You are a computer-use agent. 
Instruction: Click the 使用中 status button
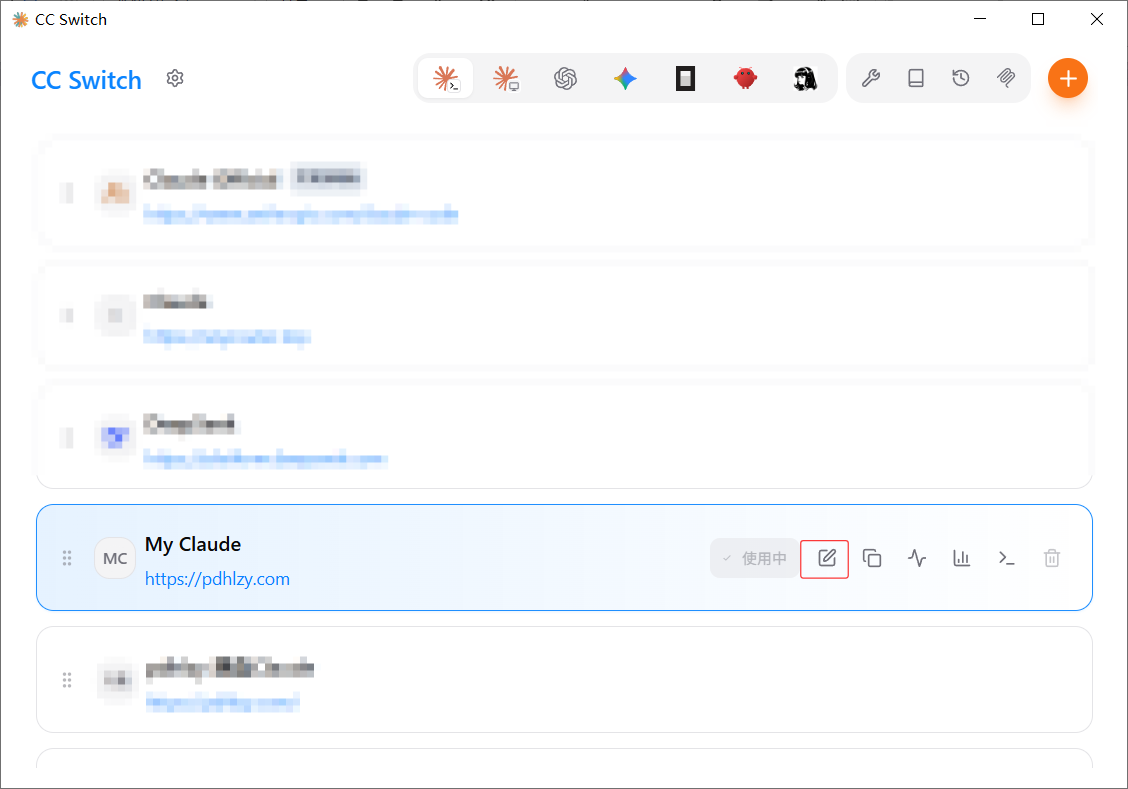pyautogui.click(x=755, y=558)
